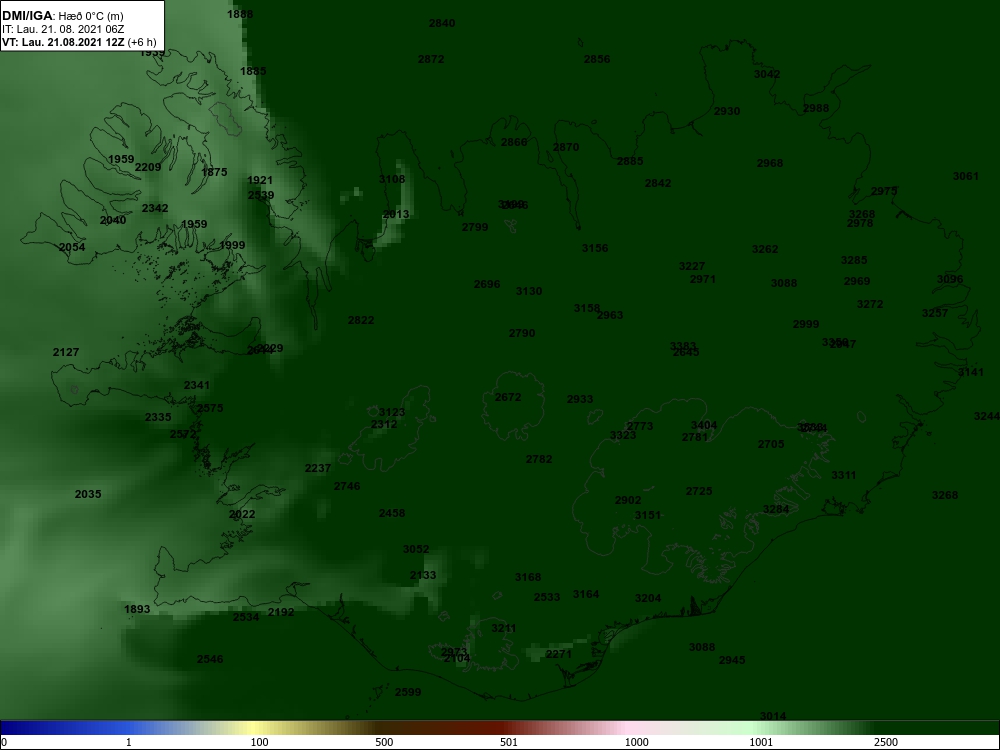Pick the 2856 map value
The image size is (1000, 750).
pyautogui.click(x=597, y=59)
